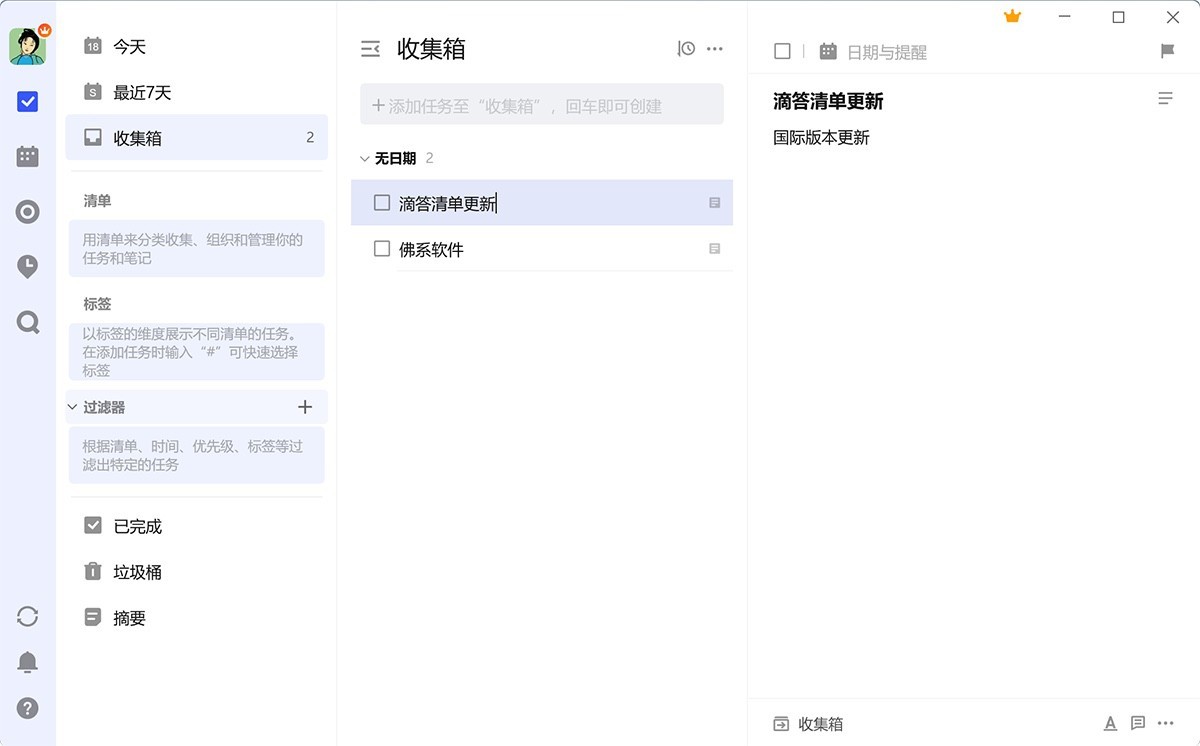The height and width of the screenshot is (746, 1200).
Task: Open the habit tracker target icon
Action: [28, 211]
